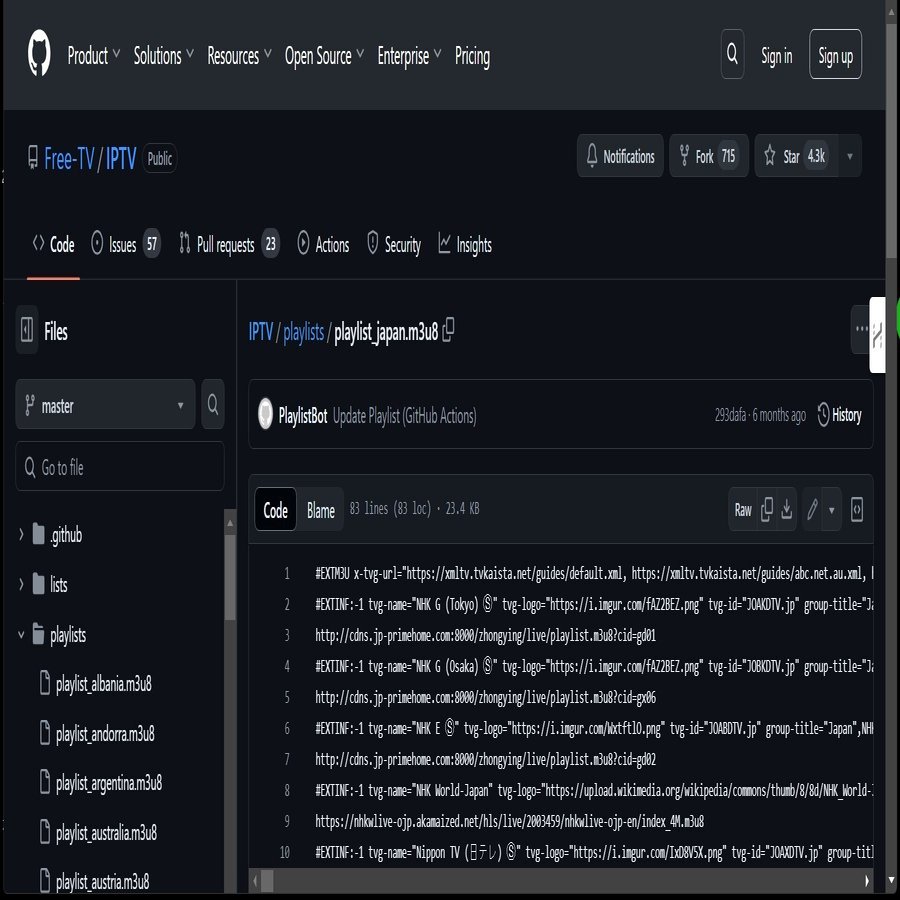
Task: Collapse the playlists folder
Action: (21, 634)
